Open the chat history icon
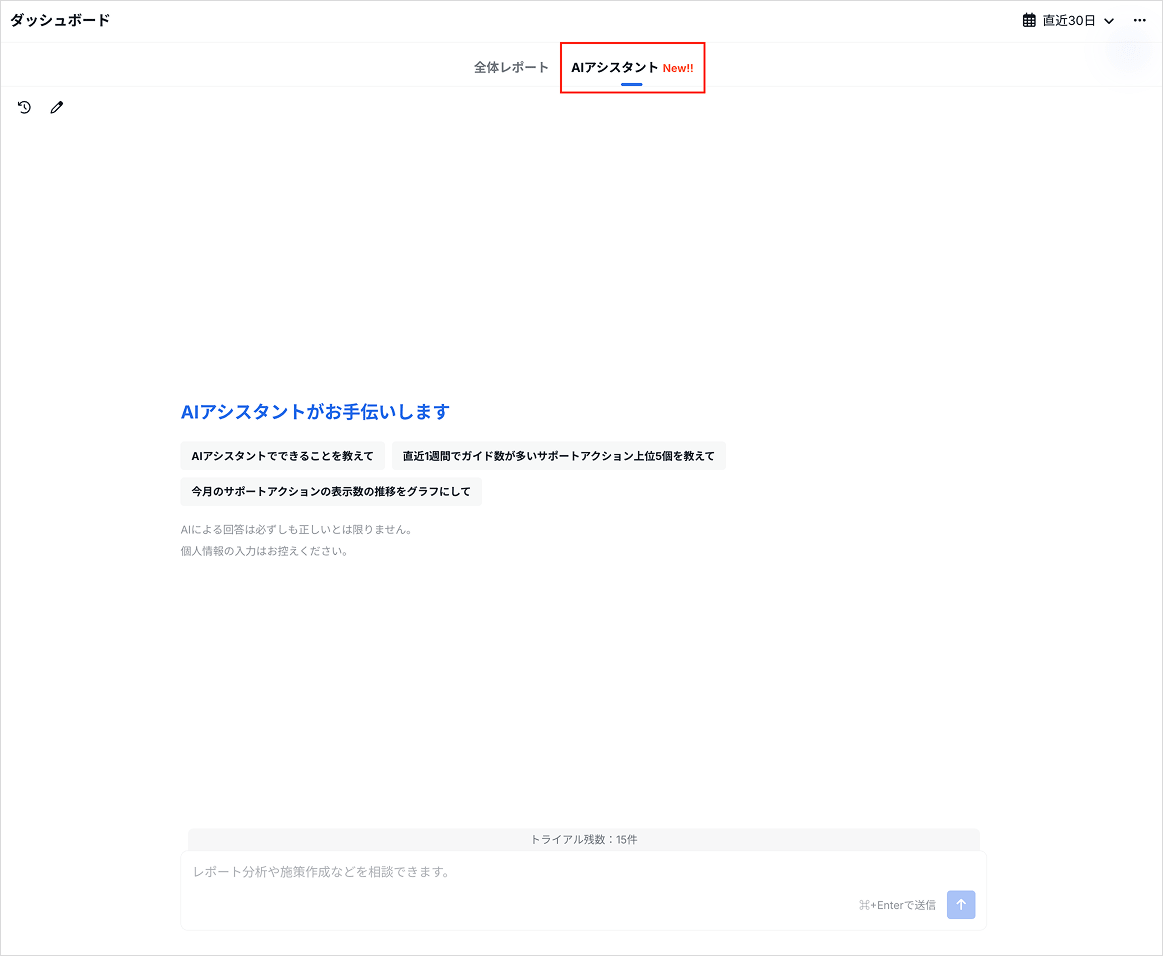The image size is (1163, 956). tap(25, 107)
